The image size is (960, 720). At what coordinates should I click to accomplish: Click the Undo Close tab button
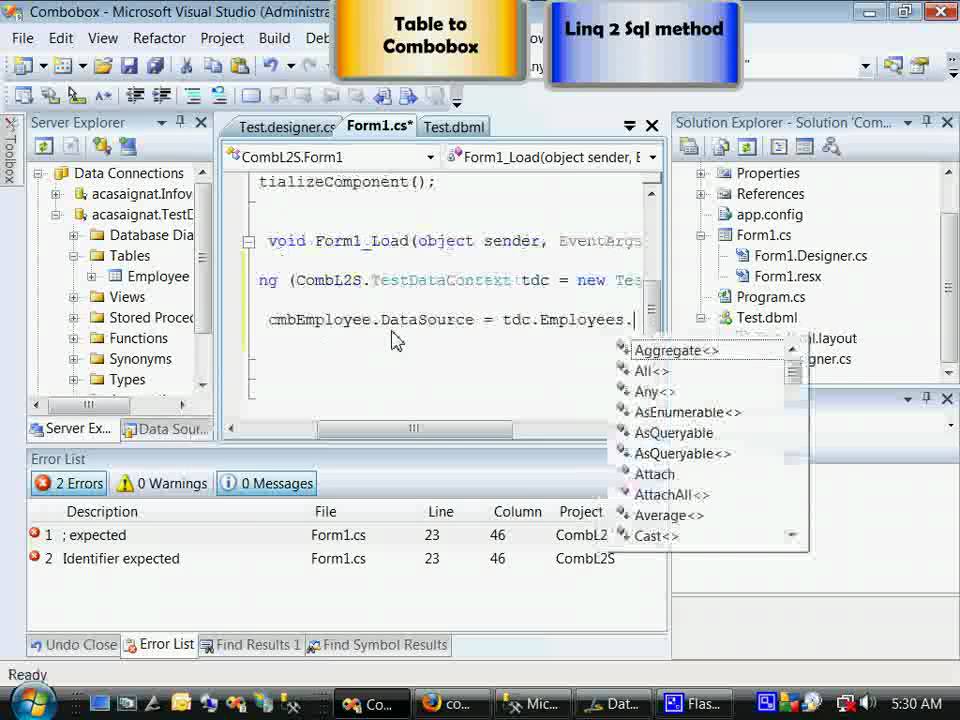click(x=73, y=645)
